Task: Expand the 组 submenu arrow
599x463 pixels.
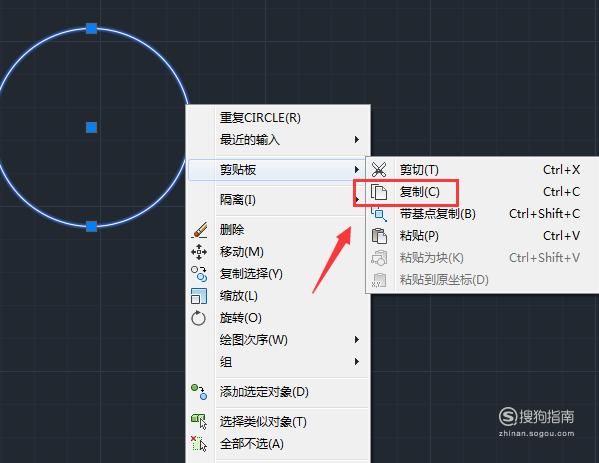Action: click(x=356, y=361)
